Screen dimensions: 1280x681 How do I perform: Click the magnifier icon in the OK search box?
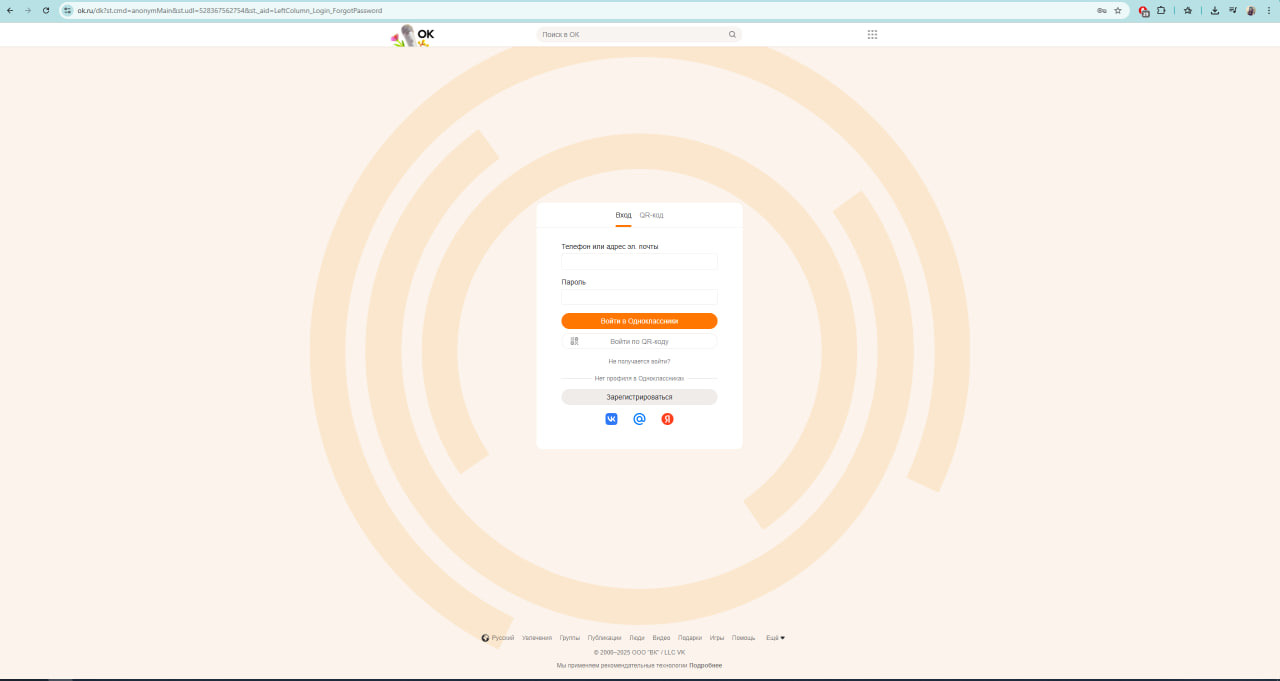[x=732, y=35]
